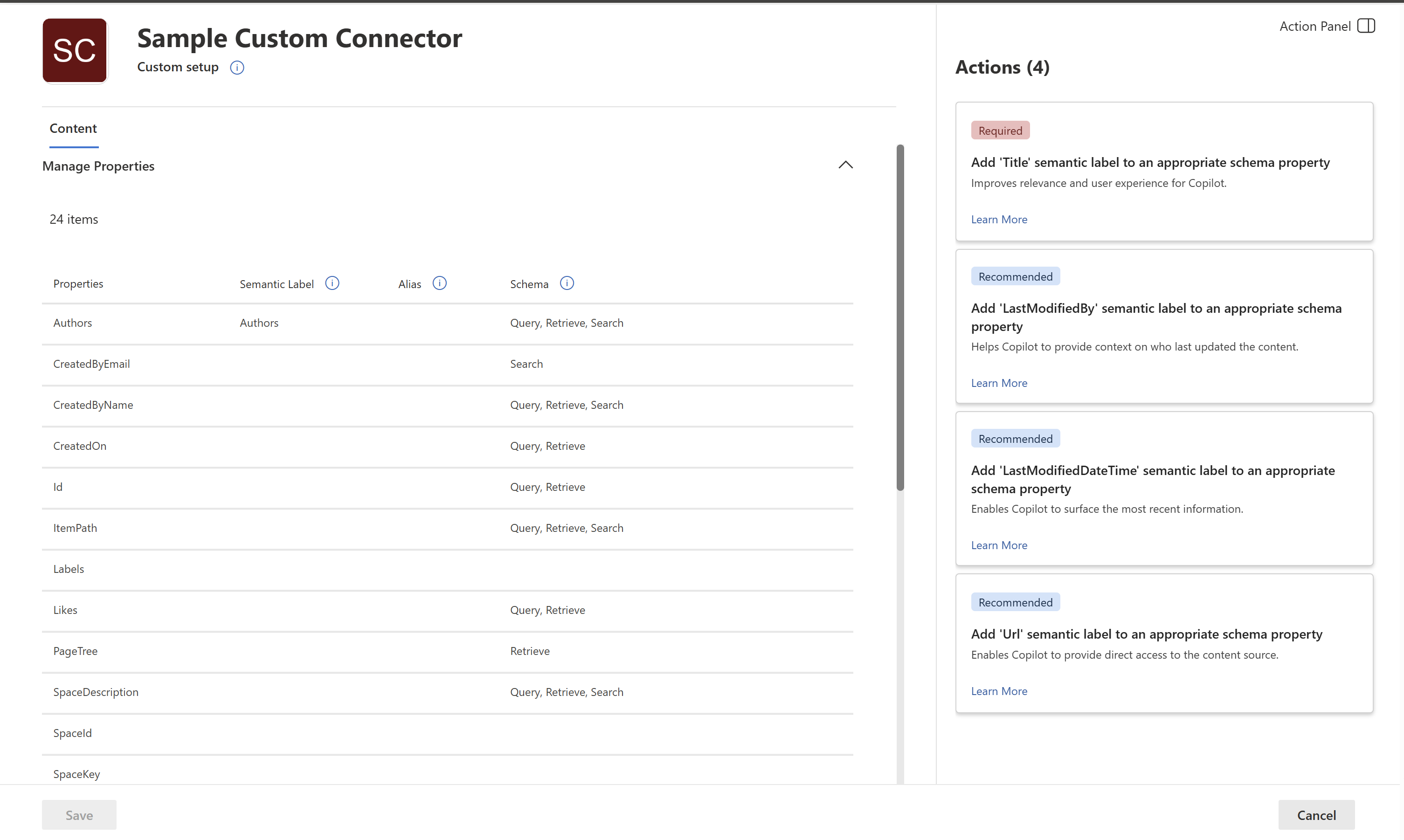Click the properties list scrollbar
1404x840 pixels.
900,317
